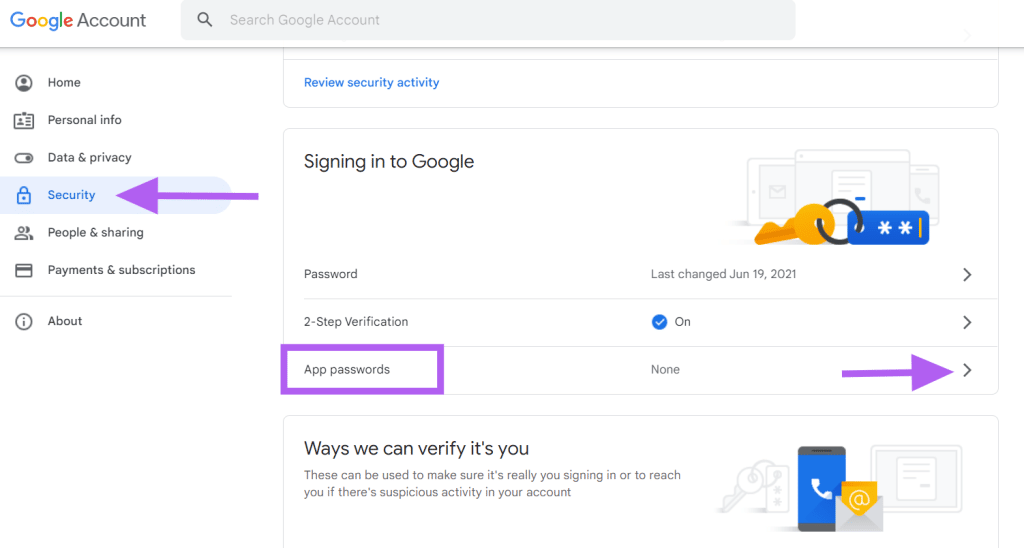Focus the Search Google Account field
This screenshot has height=548, width=1024.
(x=488, y=20)
